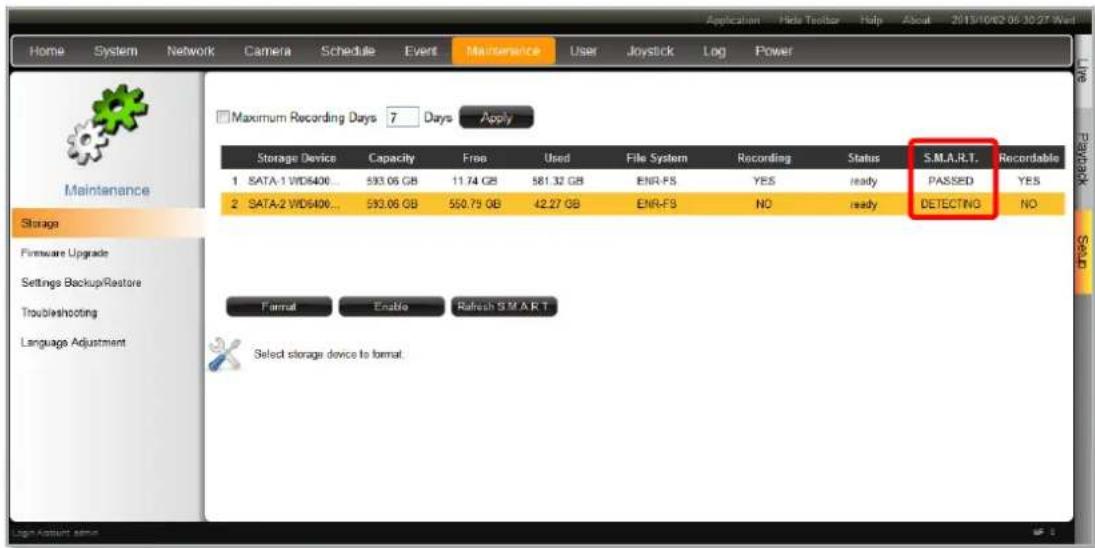Click the Storage Device column header
The image size is (1095, 548).
[296, 158]
